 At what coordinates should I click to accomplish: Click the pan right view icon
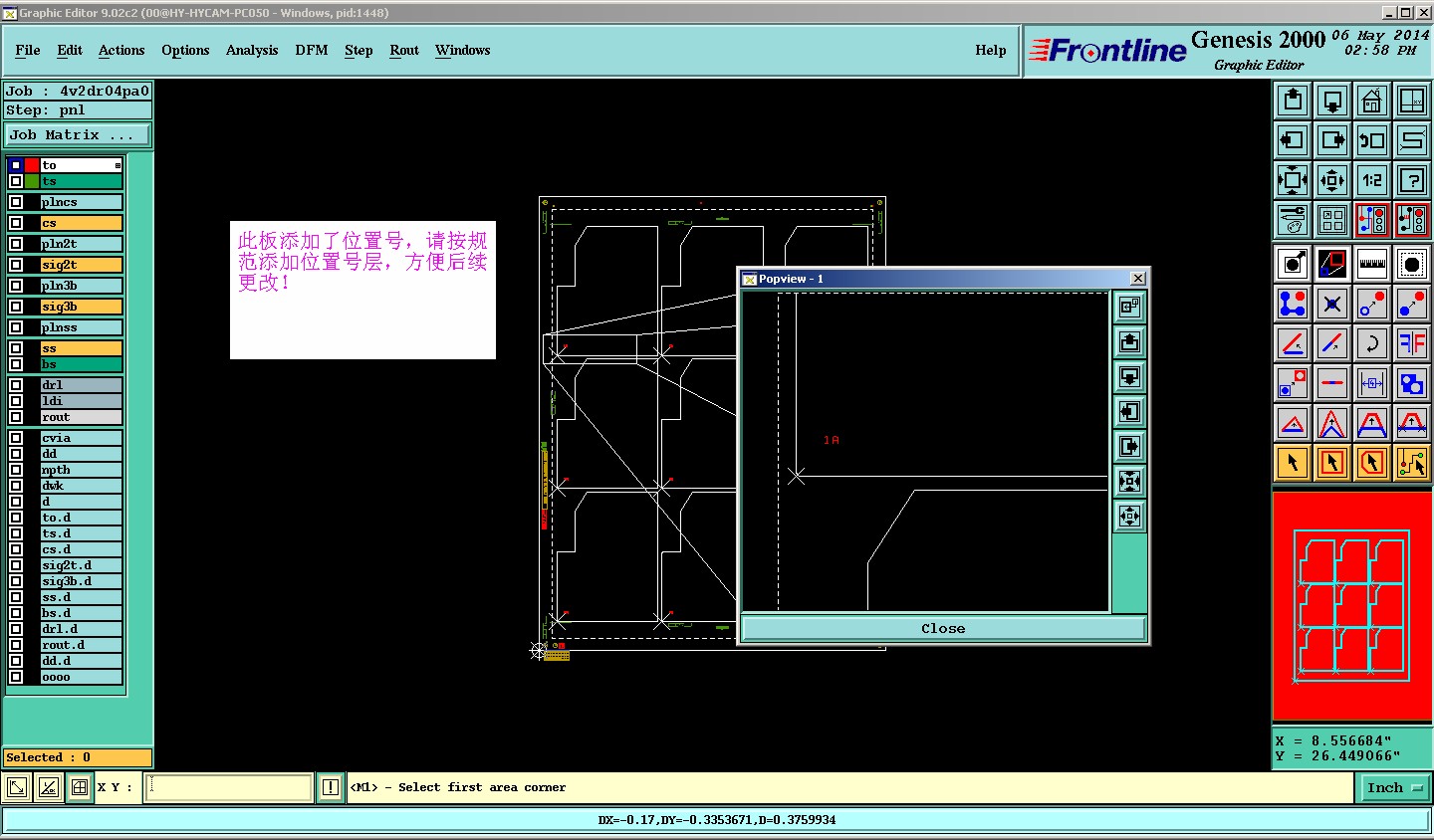click(1332, 140)
